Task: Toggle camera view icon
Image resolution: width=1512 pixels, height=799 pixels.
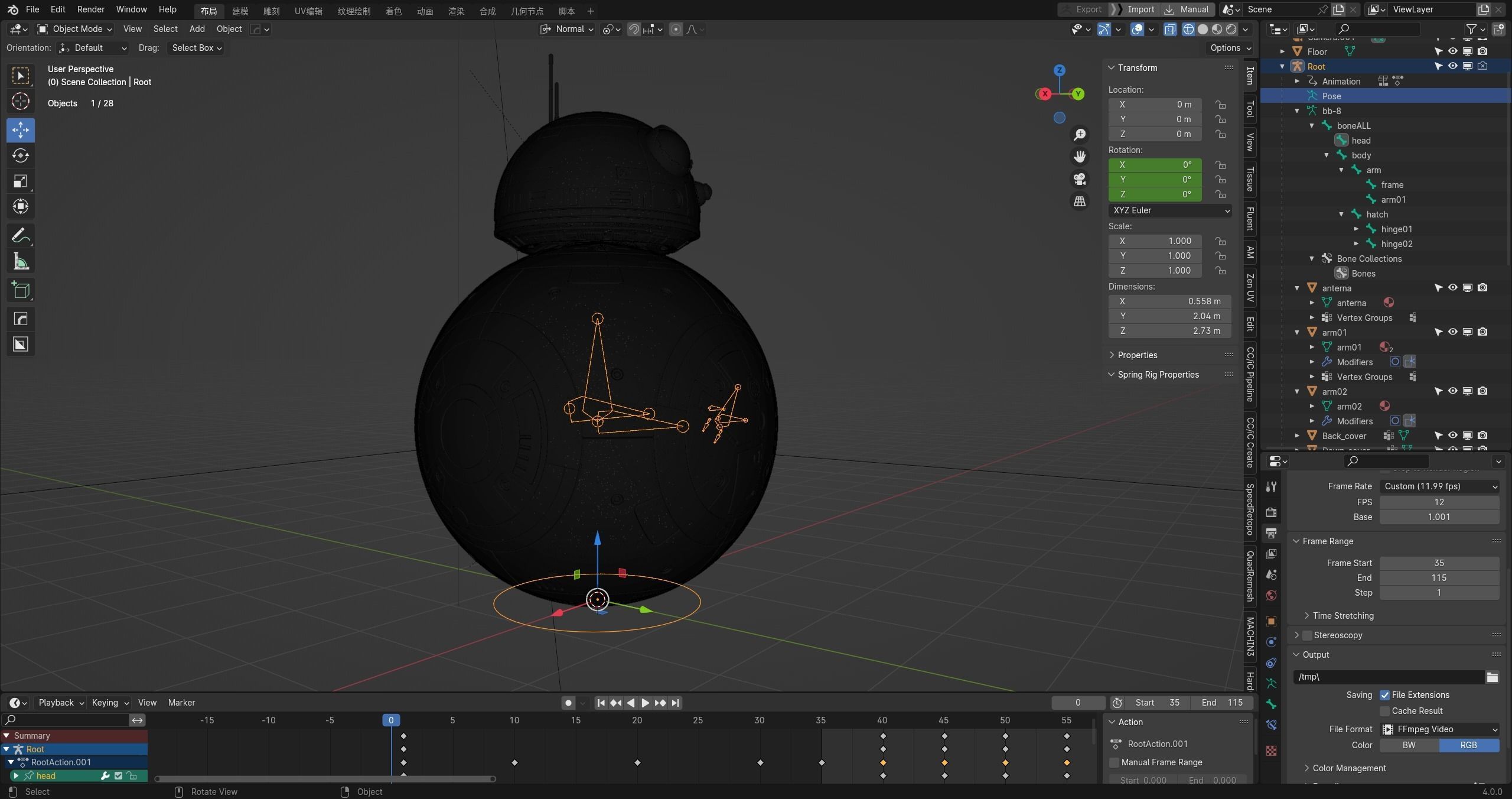Action: tap(1080, 179)
